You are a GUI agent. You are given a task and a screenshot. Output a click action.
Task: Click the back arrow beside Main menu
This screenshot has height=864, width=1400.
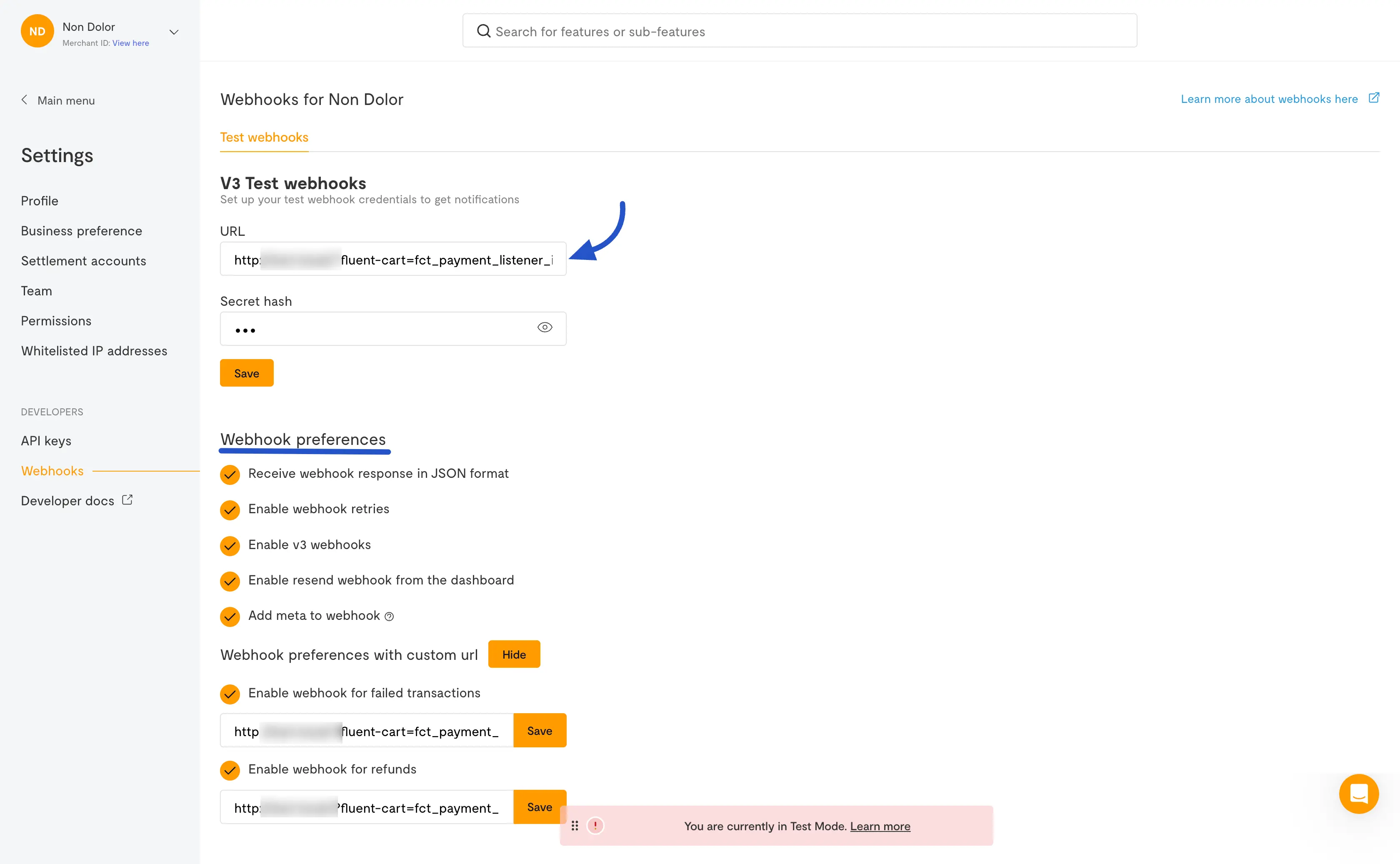(25, 100)
